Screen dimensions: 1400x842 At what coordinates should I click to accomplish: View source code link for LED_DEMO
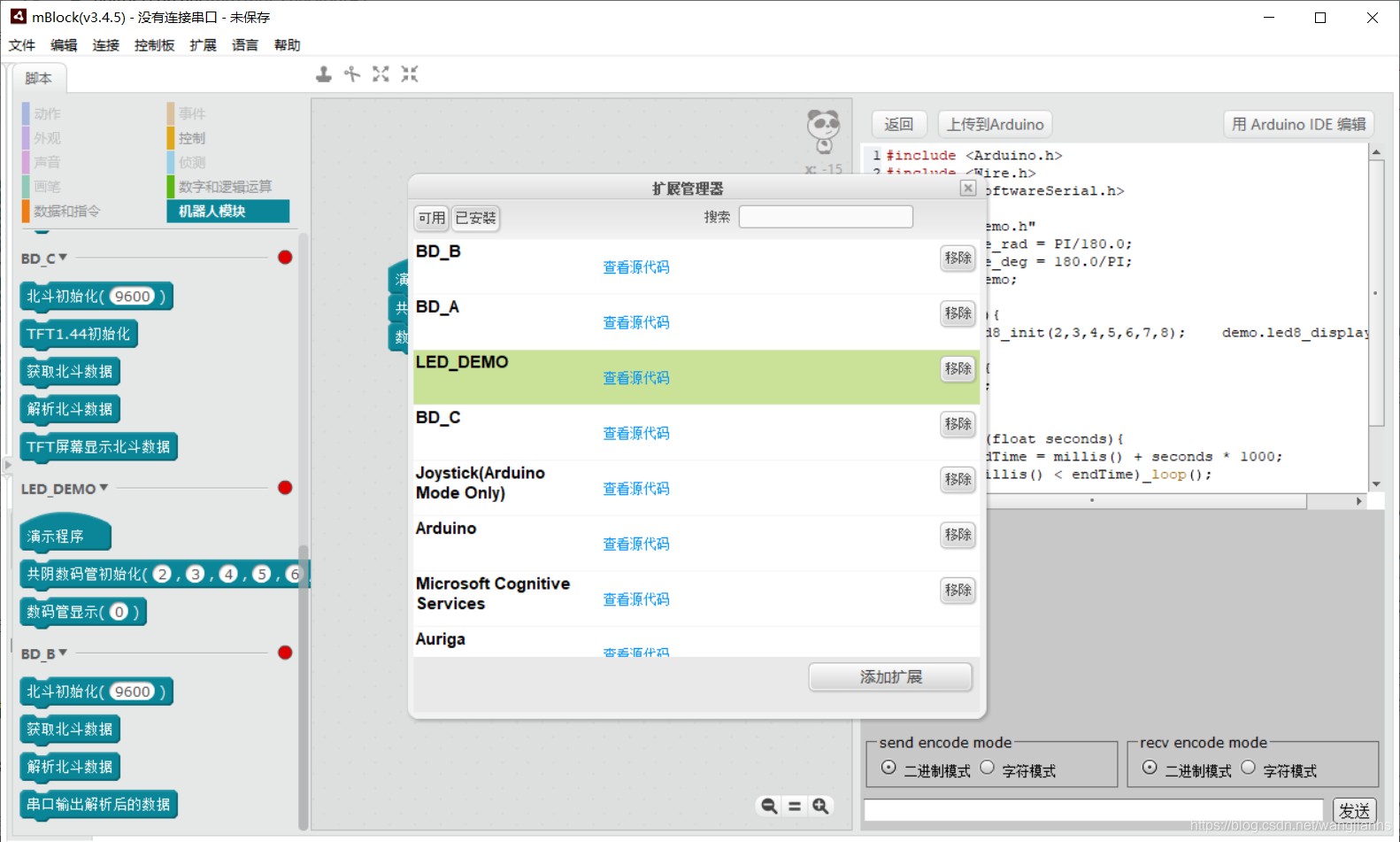[636, 378]
